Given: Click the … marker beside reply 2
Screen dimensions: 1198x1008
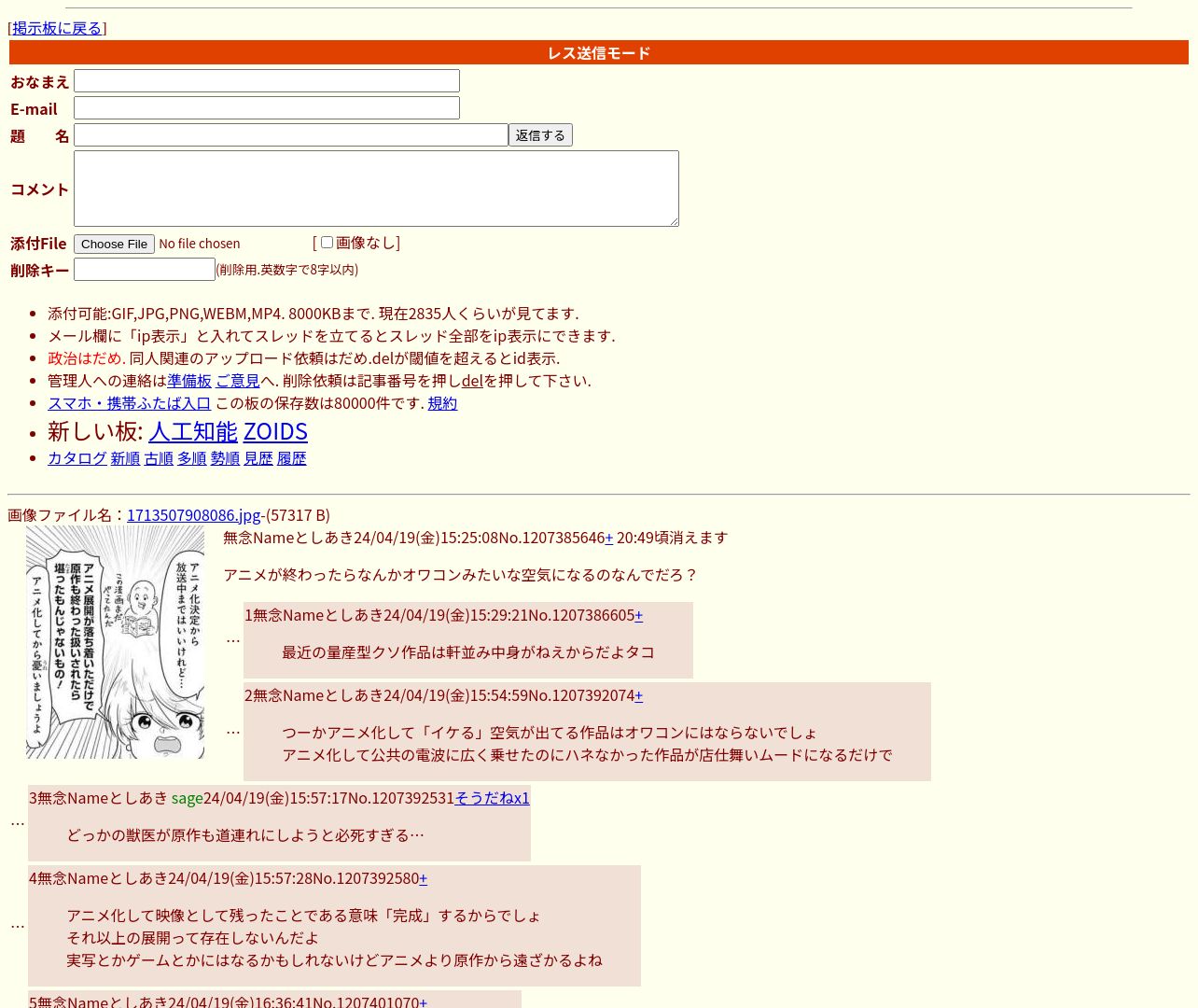Looking at the screenshot, I should 233,731.
